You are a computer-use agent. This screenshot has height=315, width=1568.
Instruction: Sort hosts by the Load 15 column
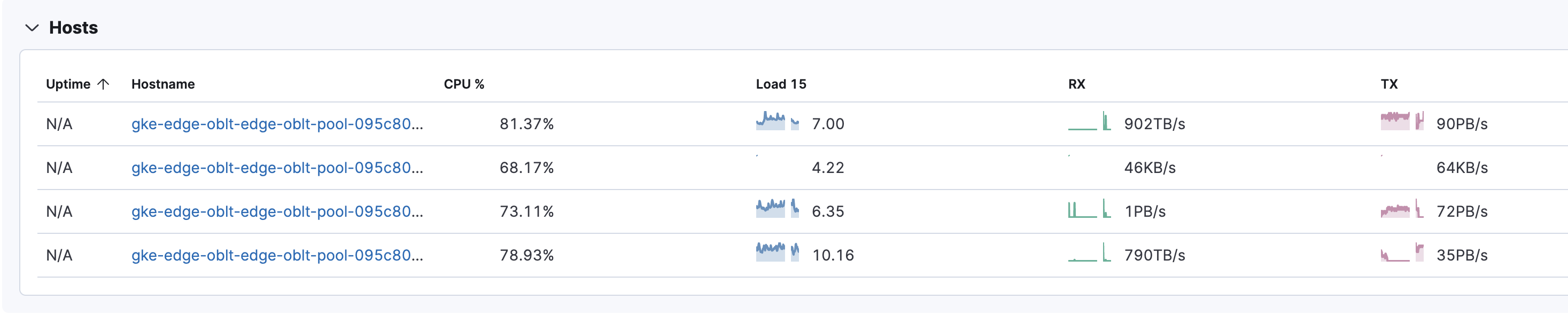coord(780,84)
